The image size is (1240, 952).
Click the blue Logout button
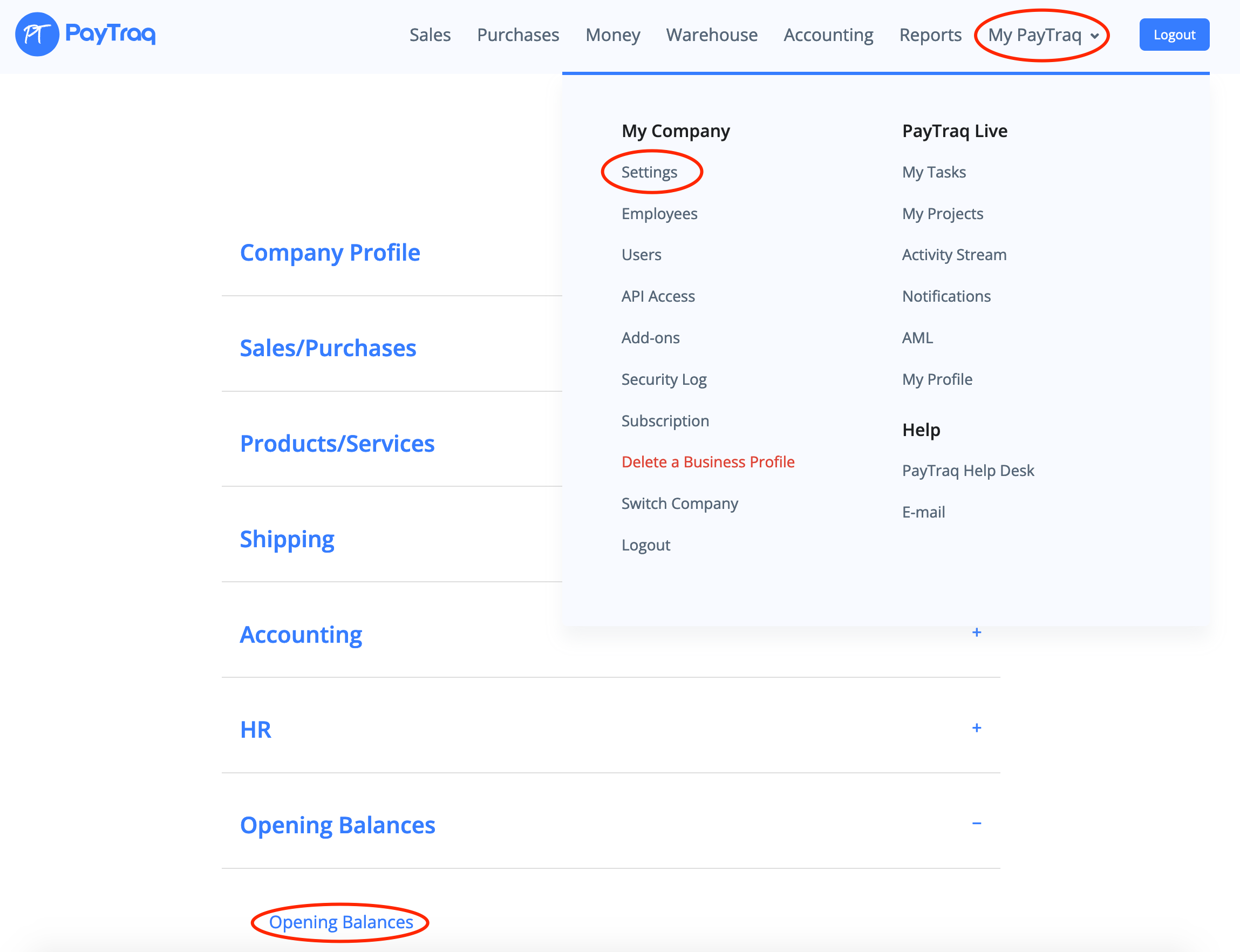tap(1174, 35)
